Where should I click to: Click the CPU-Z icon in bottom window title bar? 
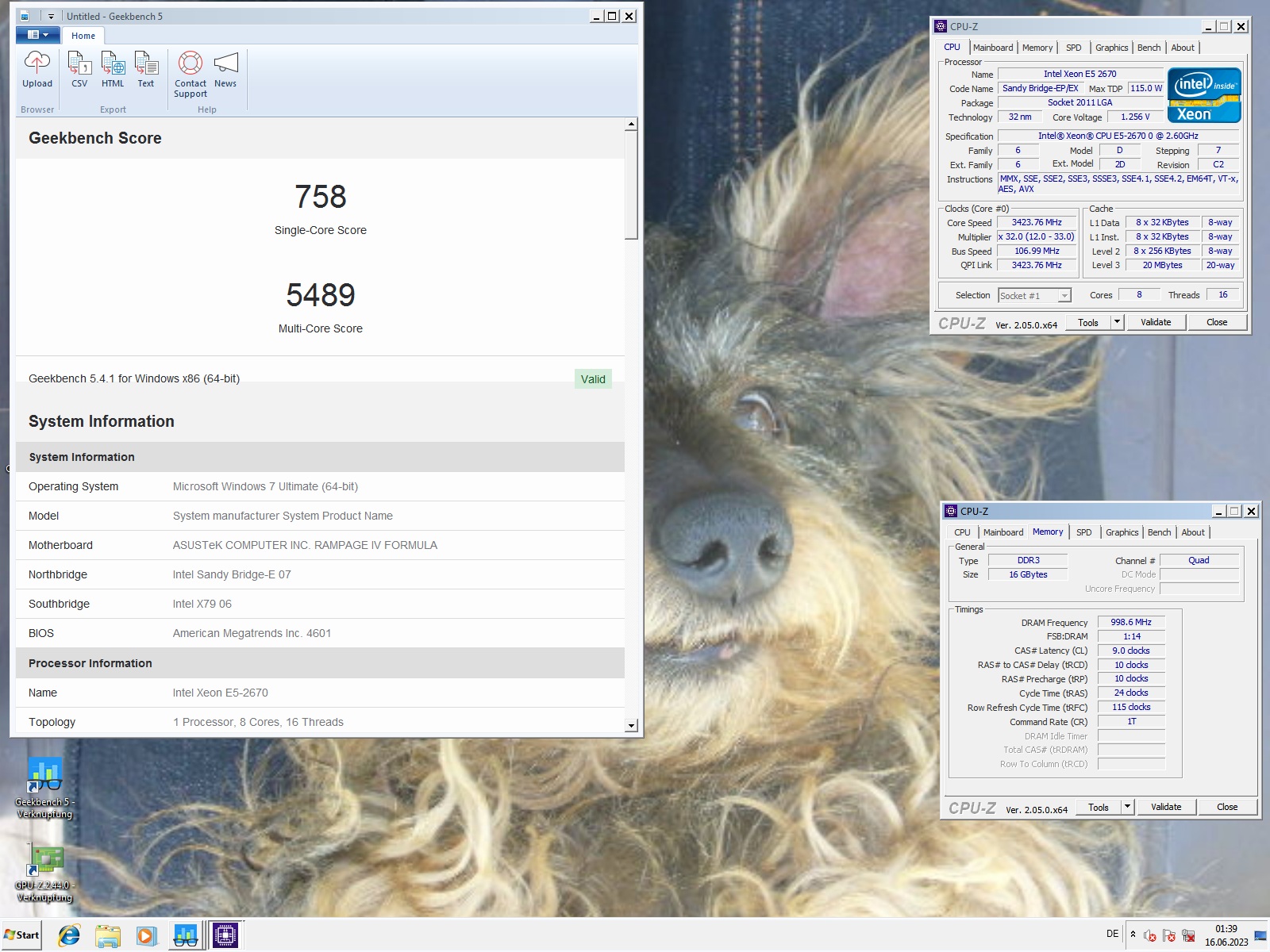[951, 511]
